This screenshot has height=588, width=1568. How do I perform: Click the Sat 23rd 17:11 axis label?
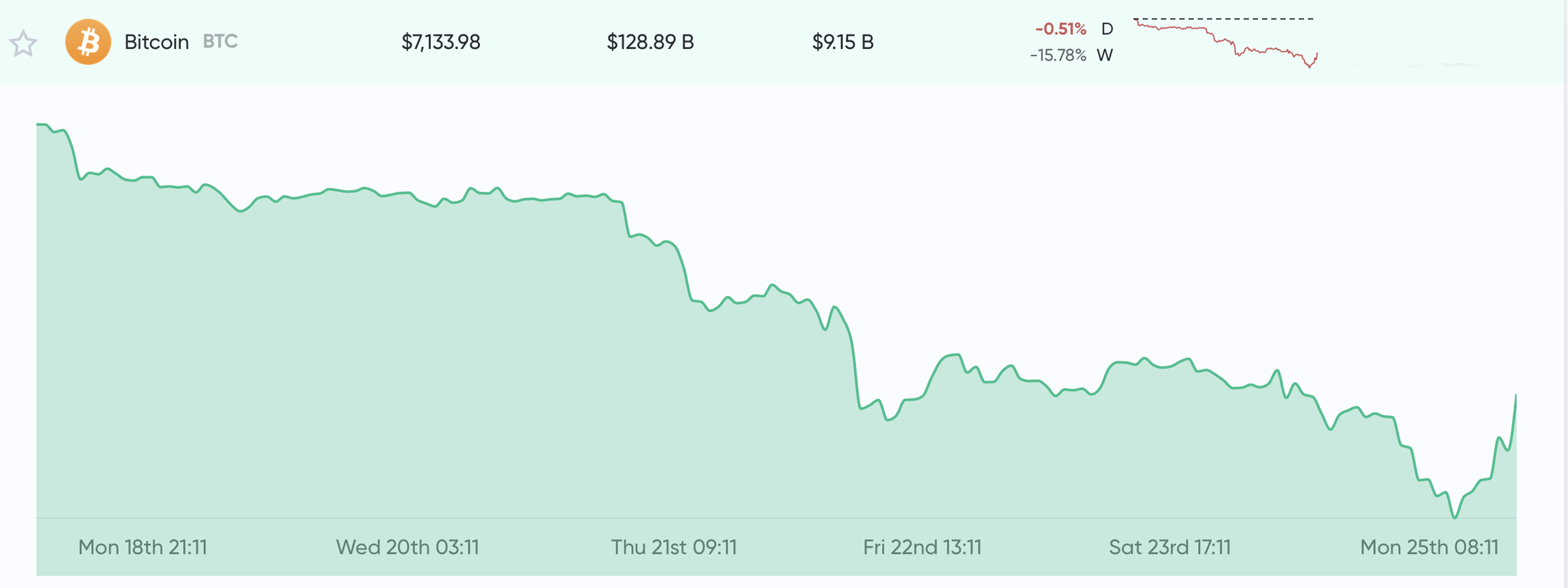[x=1170, y=547]
